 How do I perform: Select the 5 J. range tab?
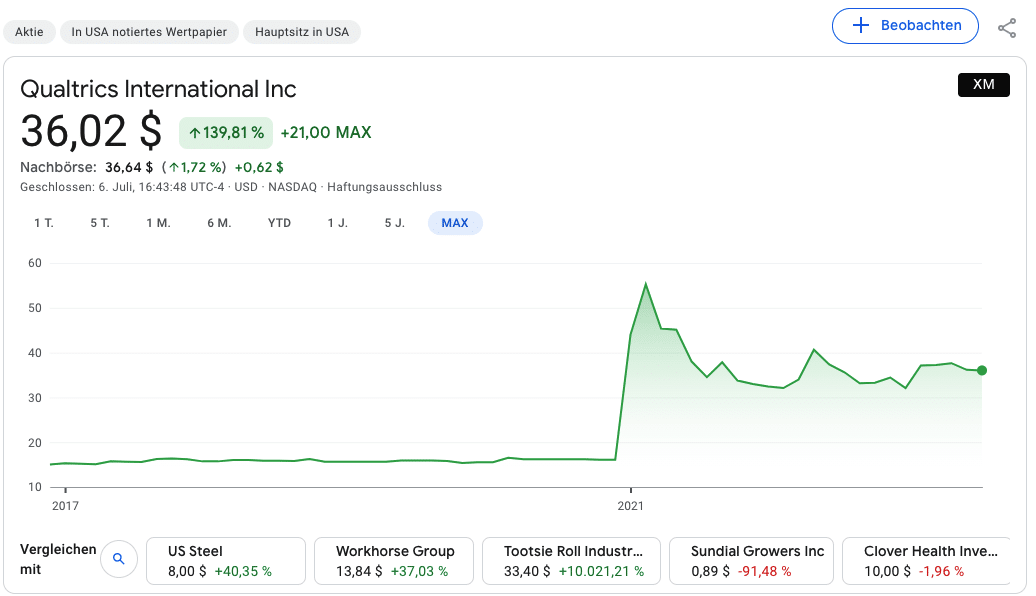click(394, 223)
